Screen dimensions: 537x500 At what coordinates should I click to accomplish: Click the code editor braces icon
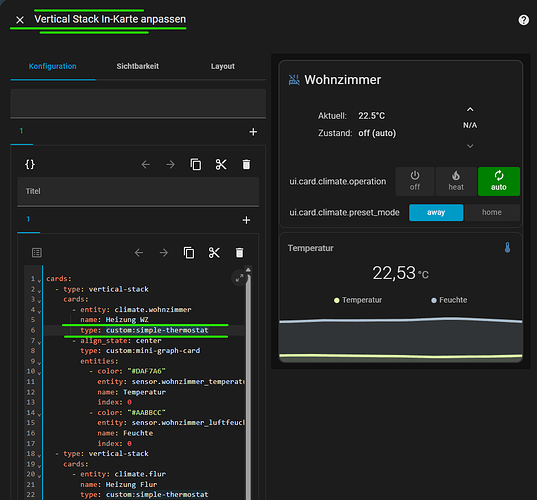(30, 164)
